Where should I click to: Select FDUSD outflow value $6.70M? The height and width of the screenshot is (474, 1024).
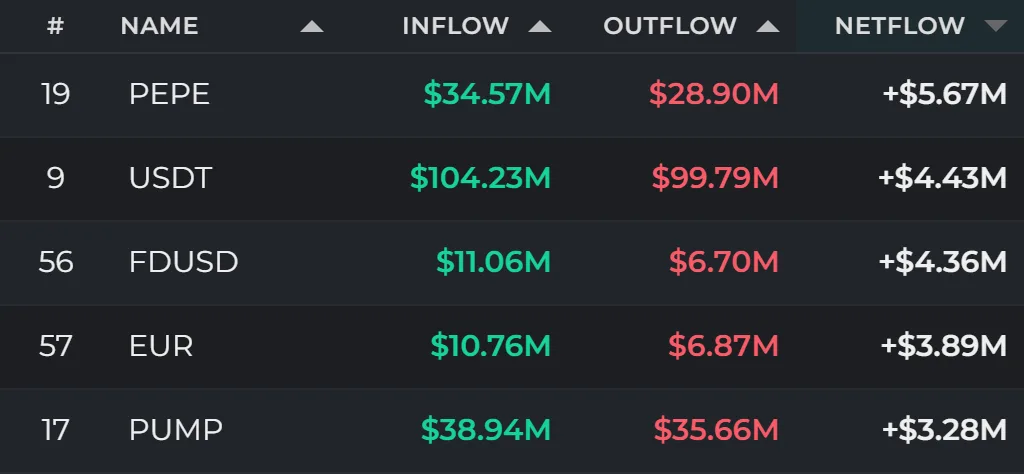(x=724, y=262)
